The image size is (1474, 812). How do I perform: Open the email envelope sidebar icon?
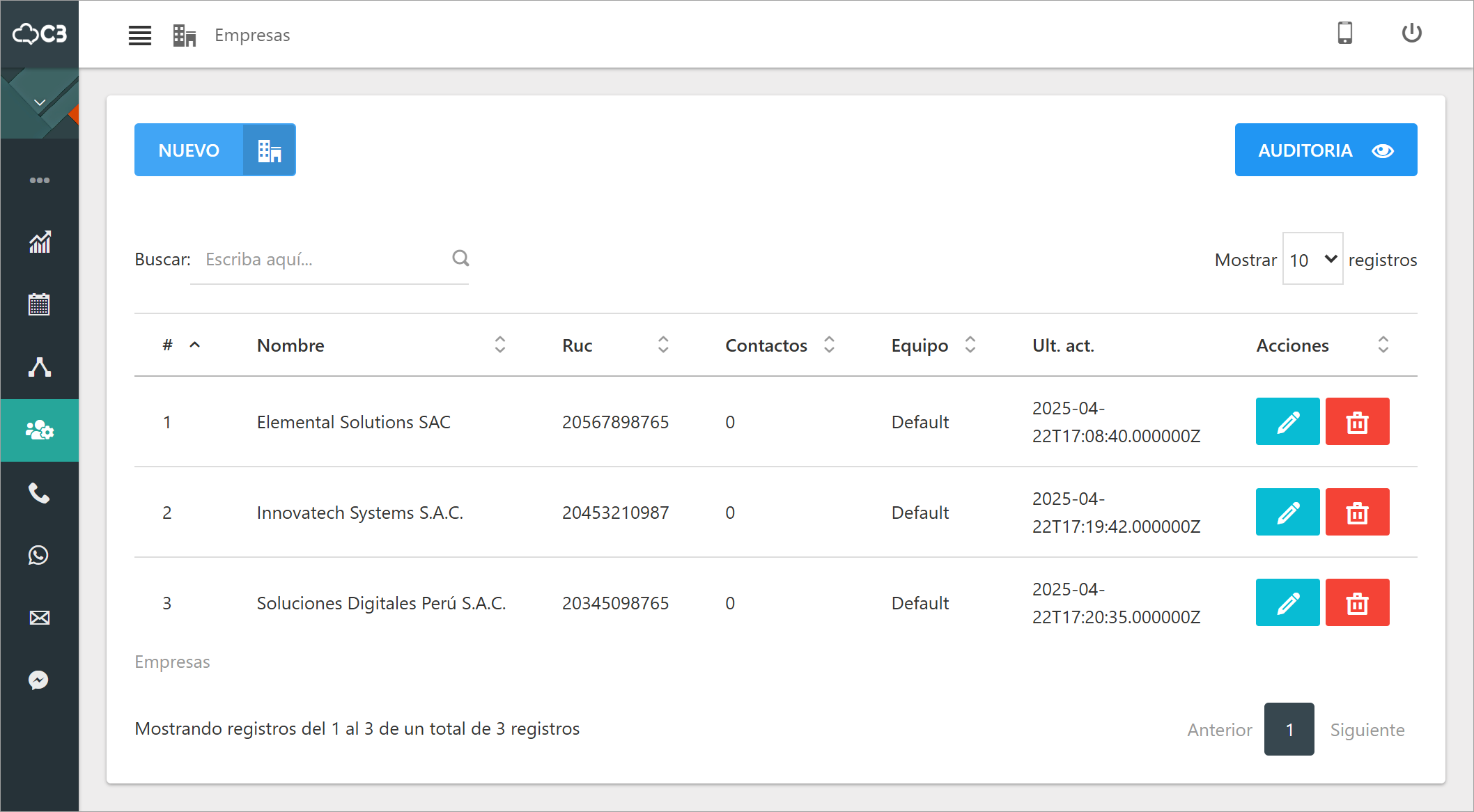(39, 618)
